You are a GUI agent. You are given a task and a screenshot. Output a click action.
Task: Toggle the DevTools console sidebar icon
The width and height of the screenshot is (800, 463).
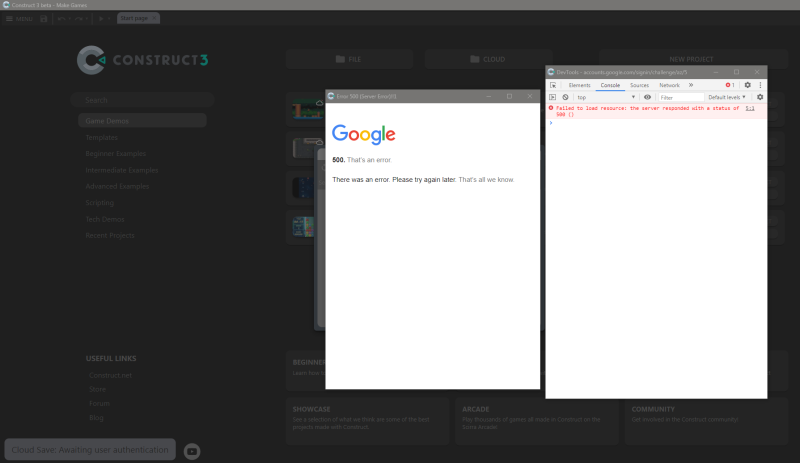[x=553, y=97]
